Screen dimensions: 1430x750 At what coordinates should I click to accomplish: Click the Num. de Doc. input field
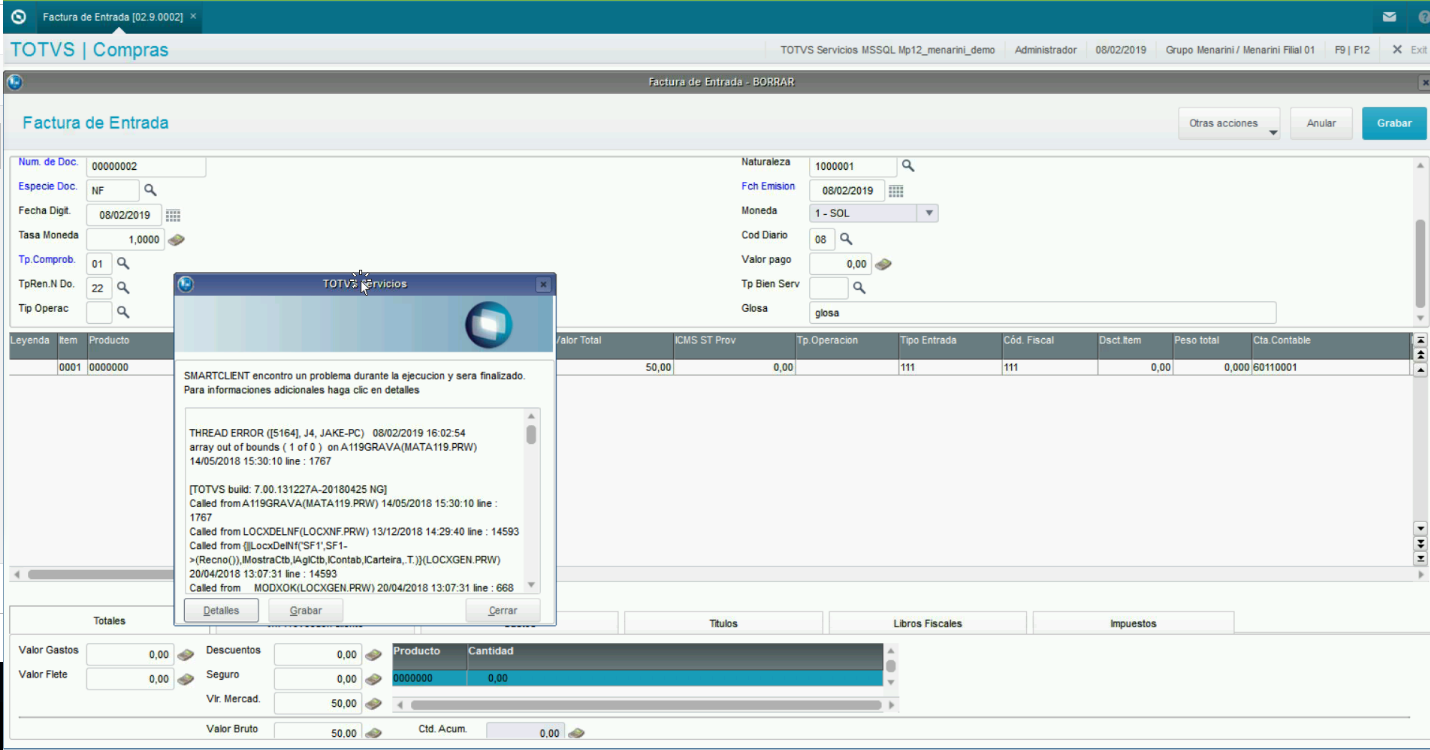tap(146, 166)
